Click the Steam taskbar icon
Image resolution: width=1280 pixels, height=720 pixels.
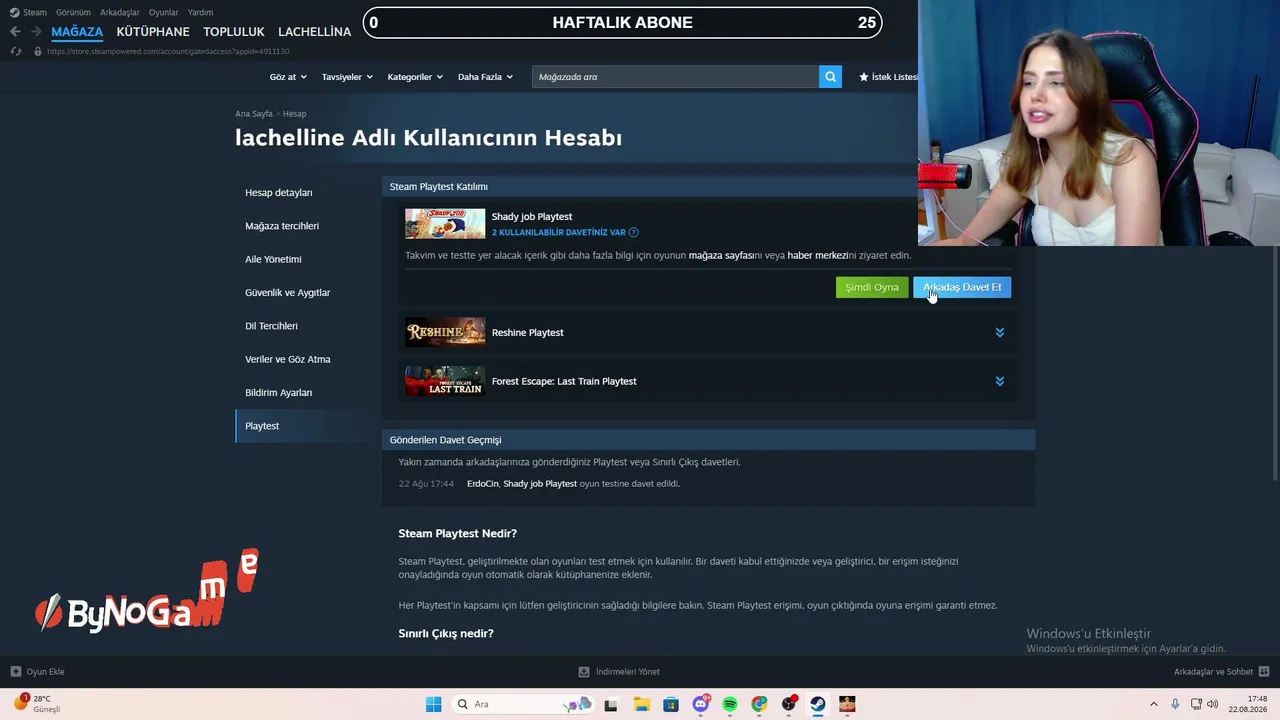coord(818,704)
